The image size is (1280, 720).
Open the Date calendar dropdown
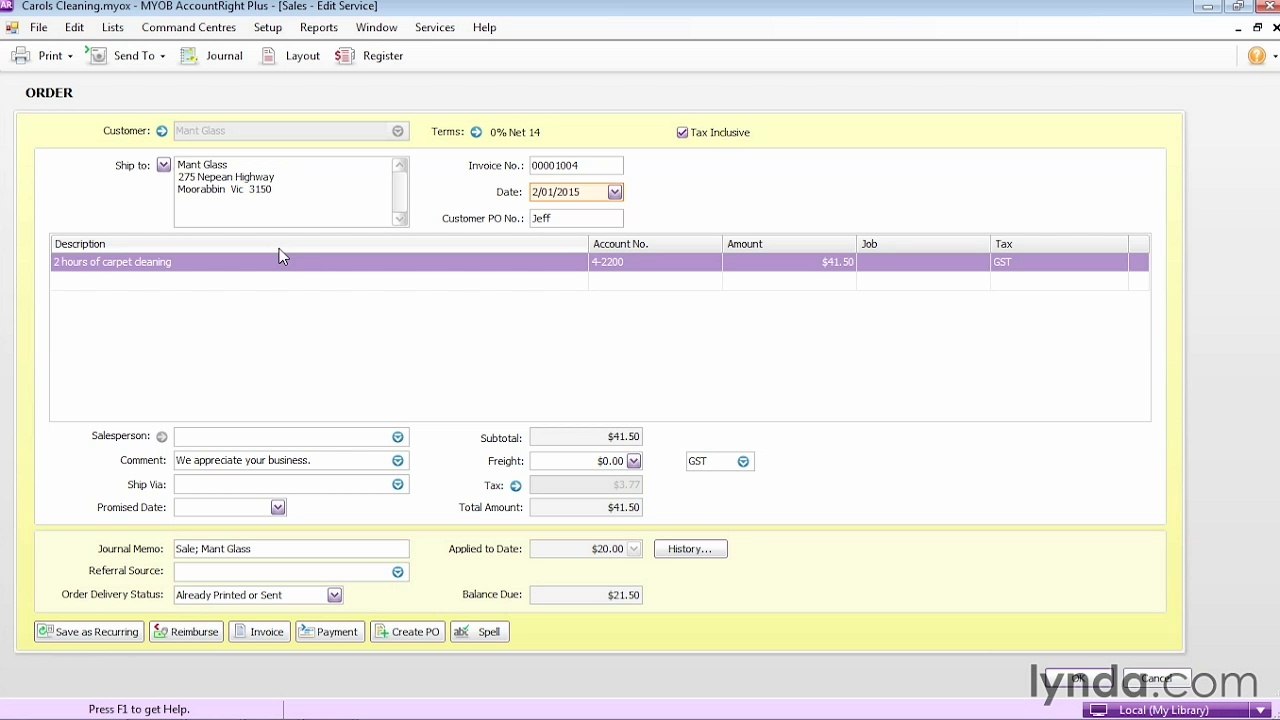[615, 192]
